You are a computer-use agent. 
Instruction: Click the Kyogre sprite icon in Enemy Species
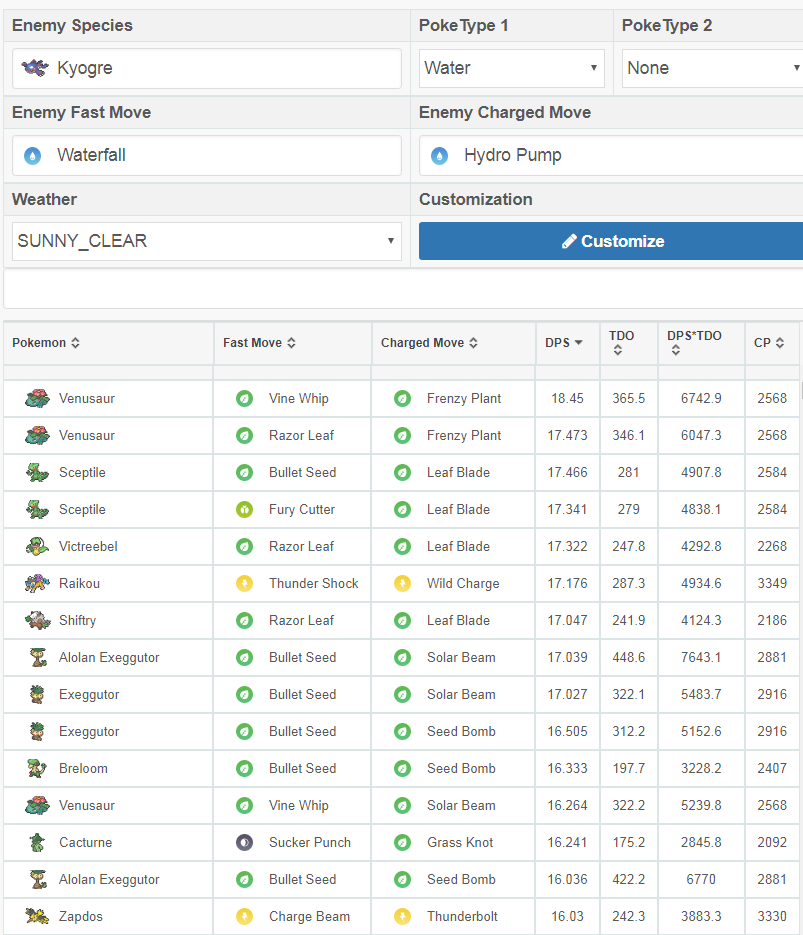[35, 68]
